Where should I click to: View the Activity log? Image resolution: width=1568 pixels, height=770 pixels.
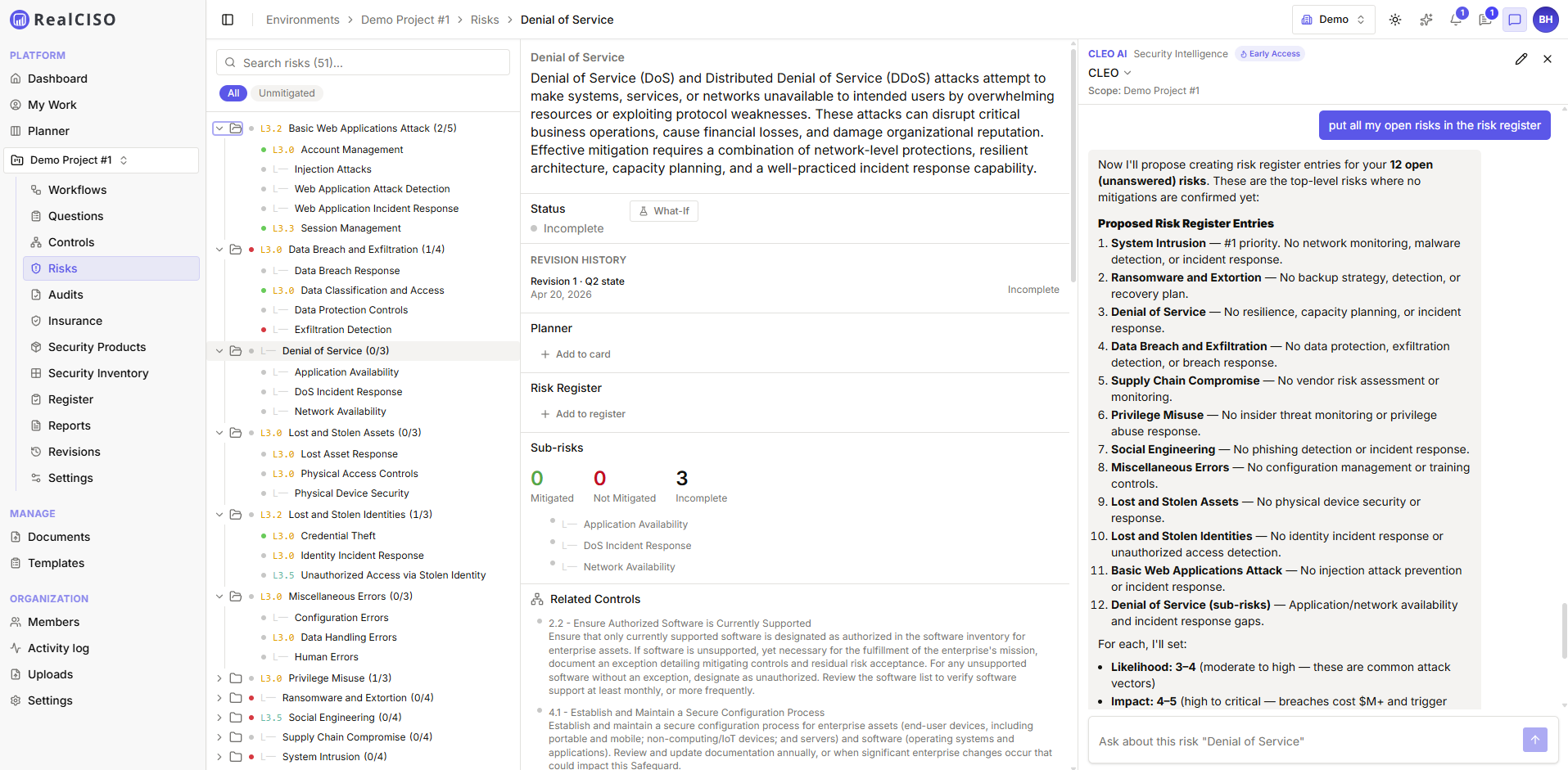tap(58, 648)
